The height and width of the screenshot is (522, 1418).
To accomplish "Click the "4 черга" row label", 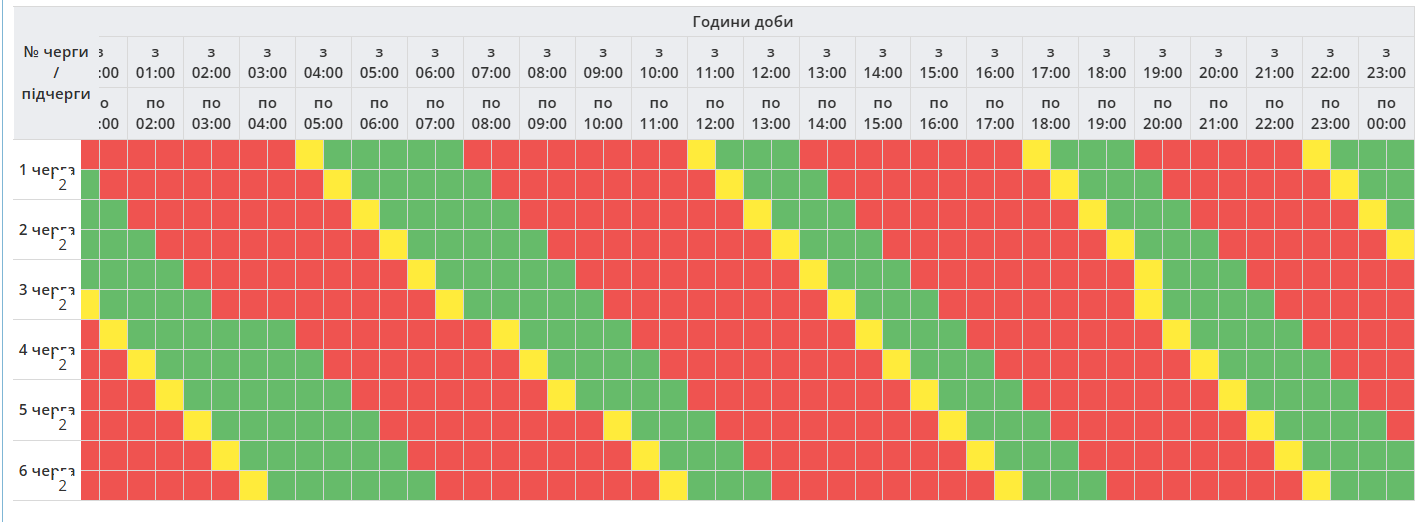I will [x=46, y=349].
